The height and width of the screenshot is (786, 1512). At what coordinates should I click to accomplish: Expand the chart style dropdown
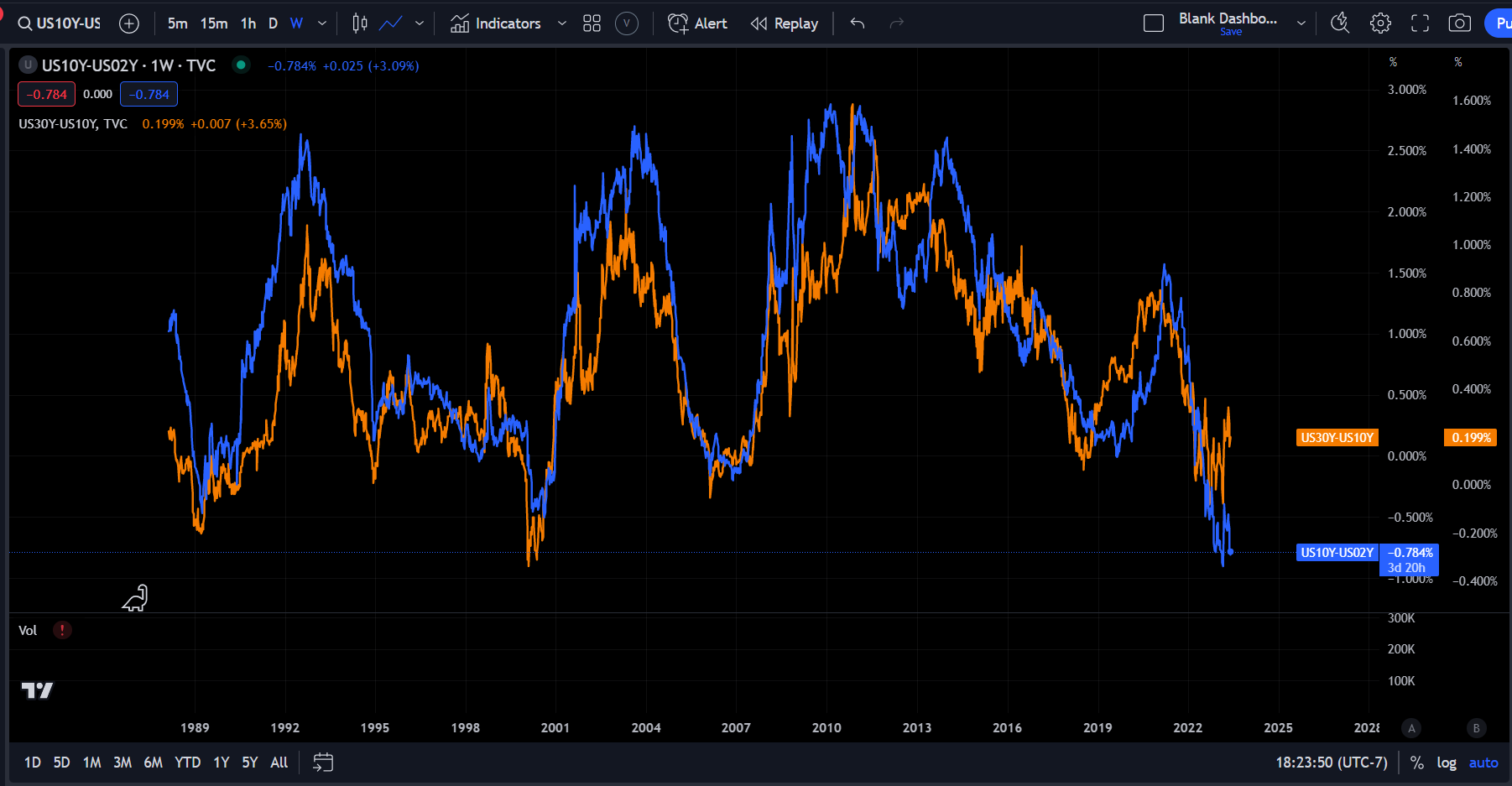coord(419,23)
